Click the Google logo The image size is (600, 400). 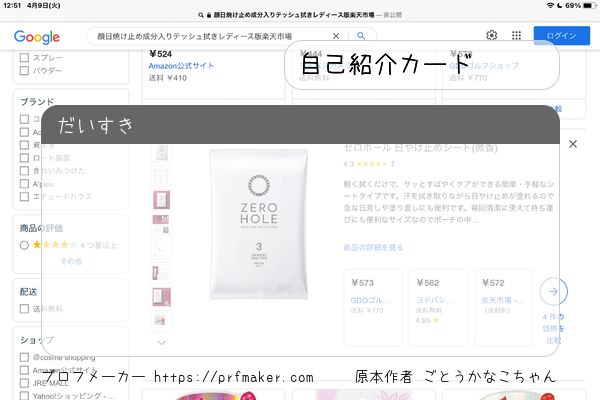[37, 37]
